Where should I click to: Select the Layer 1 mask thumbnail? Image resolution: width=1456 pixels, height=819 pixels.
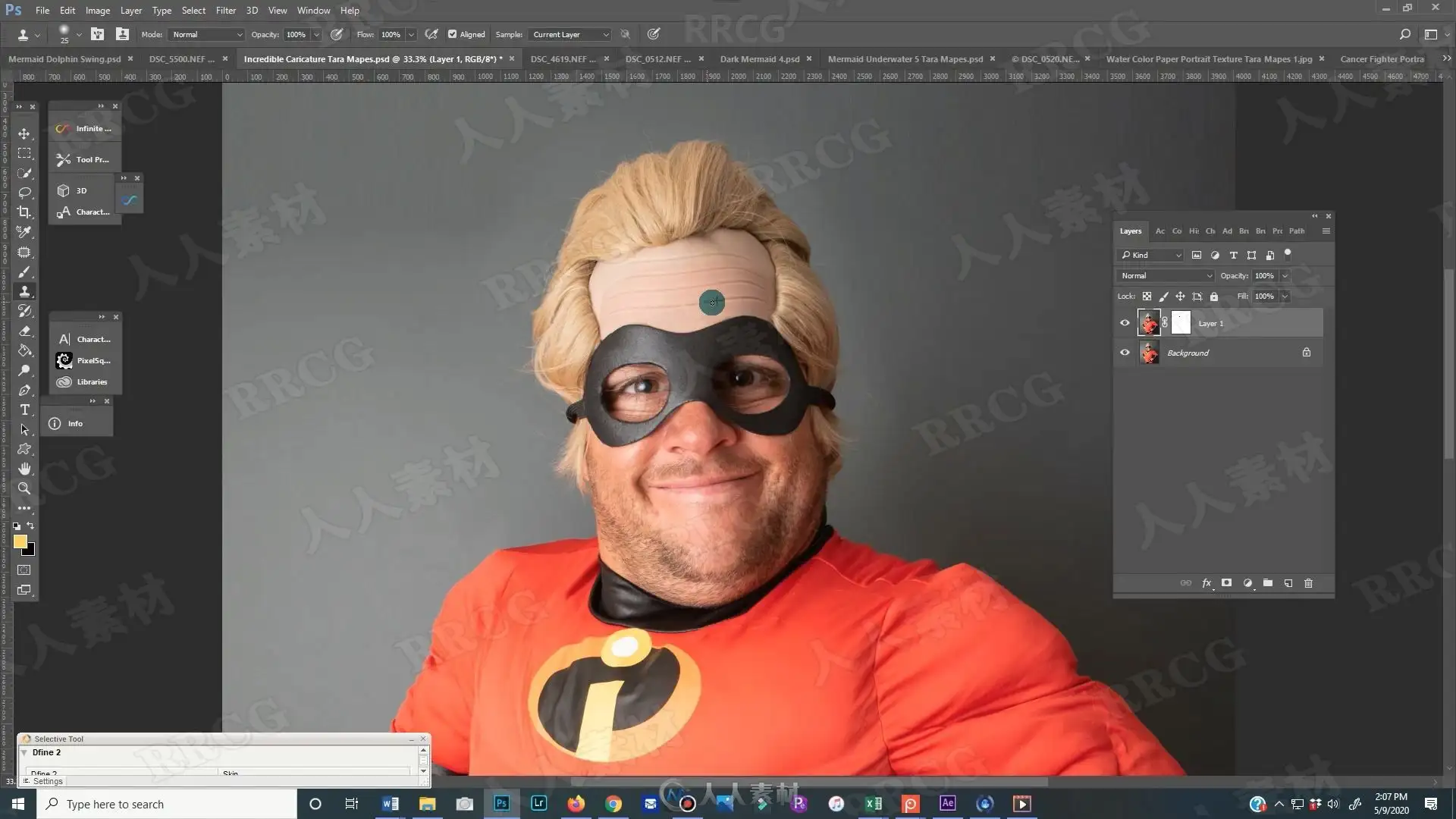click(1181, 323)
